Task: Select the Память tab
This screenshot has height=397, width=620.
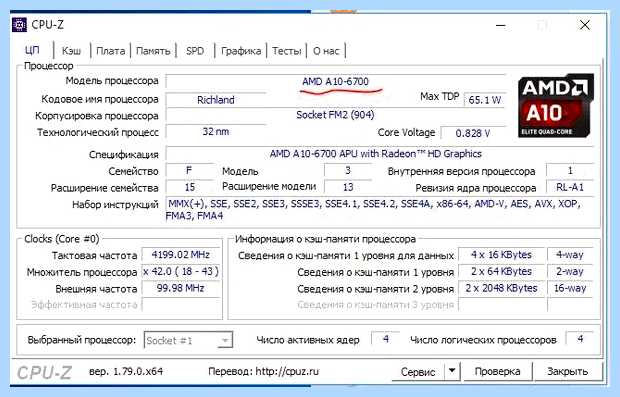Action: pos(153,51)
